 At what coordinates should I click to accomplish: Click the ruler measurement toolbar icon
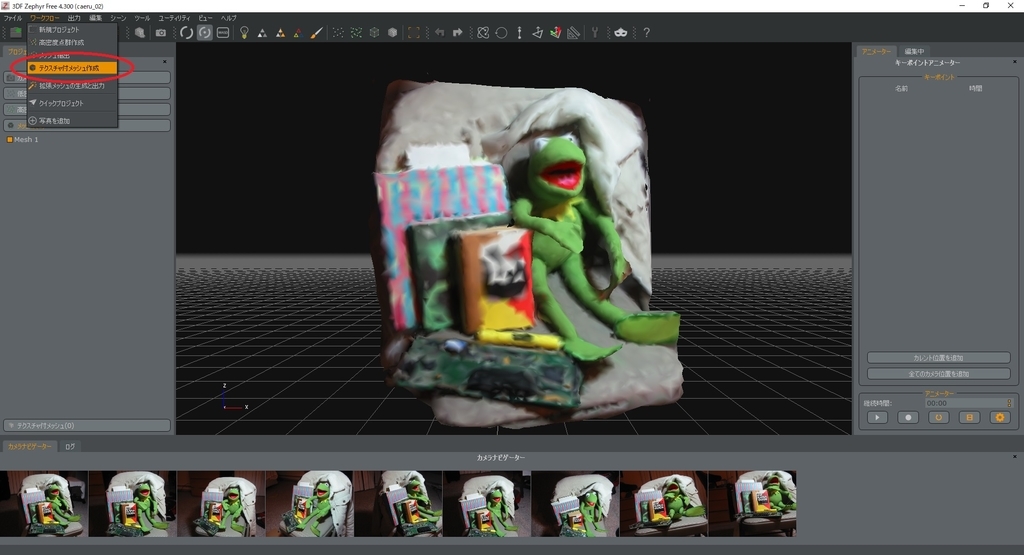[x=573, y=33]
